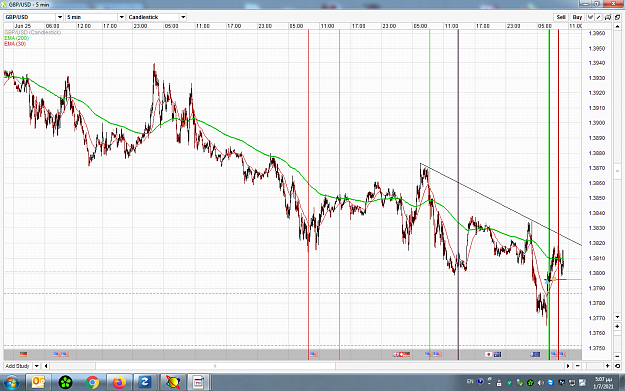Select the draw line tool icon
625x391 pixels.
point(599,17)
